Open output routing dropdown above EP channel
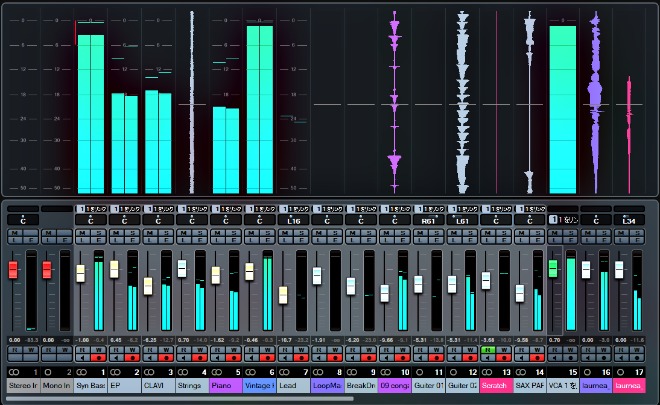The image size is (660, 405). point(125,209)
